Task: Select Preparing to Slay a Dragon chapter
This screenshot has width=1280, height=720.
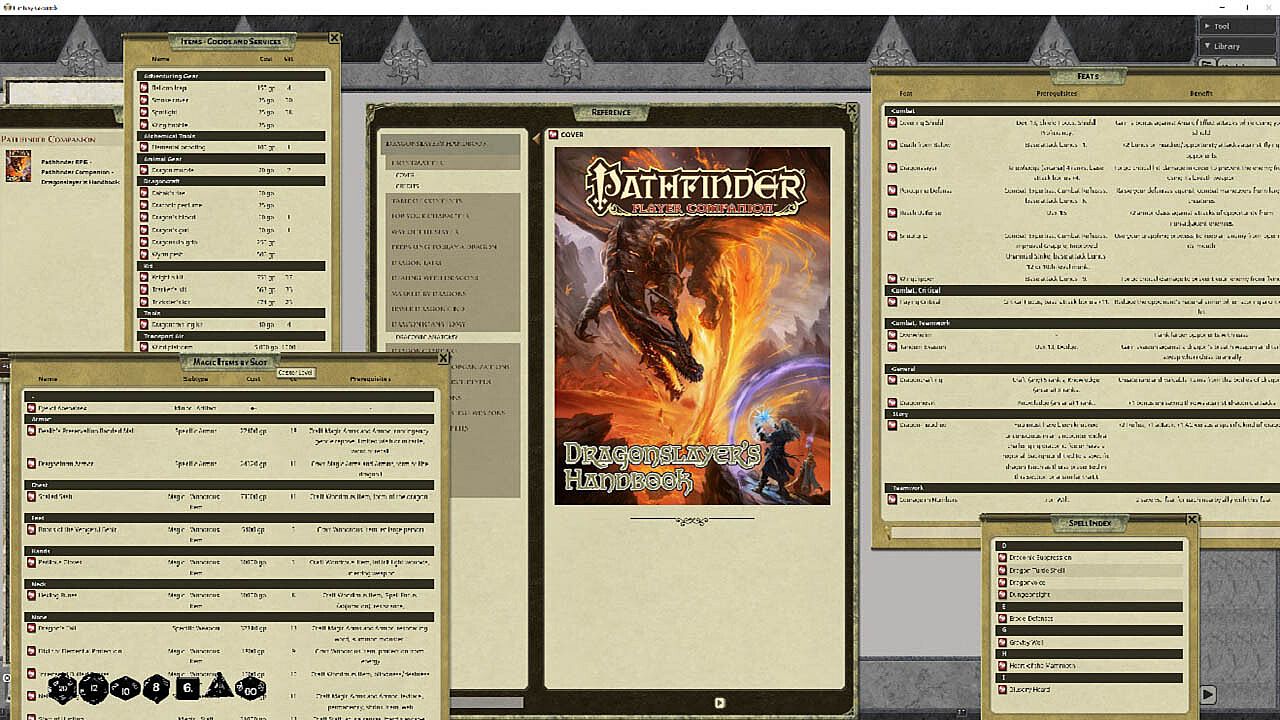Action: [x=443, y=247]
